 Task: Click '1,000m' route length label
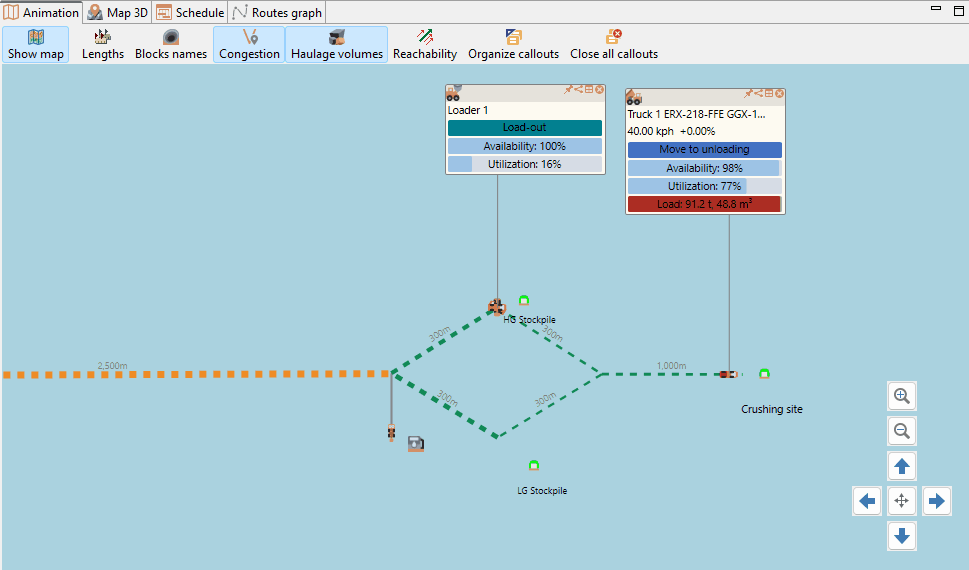tap(671, 365)
